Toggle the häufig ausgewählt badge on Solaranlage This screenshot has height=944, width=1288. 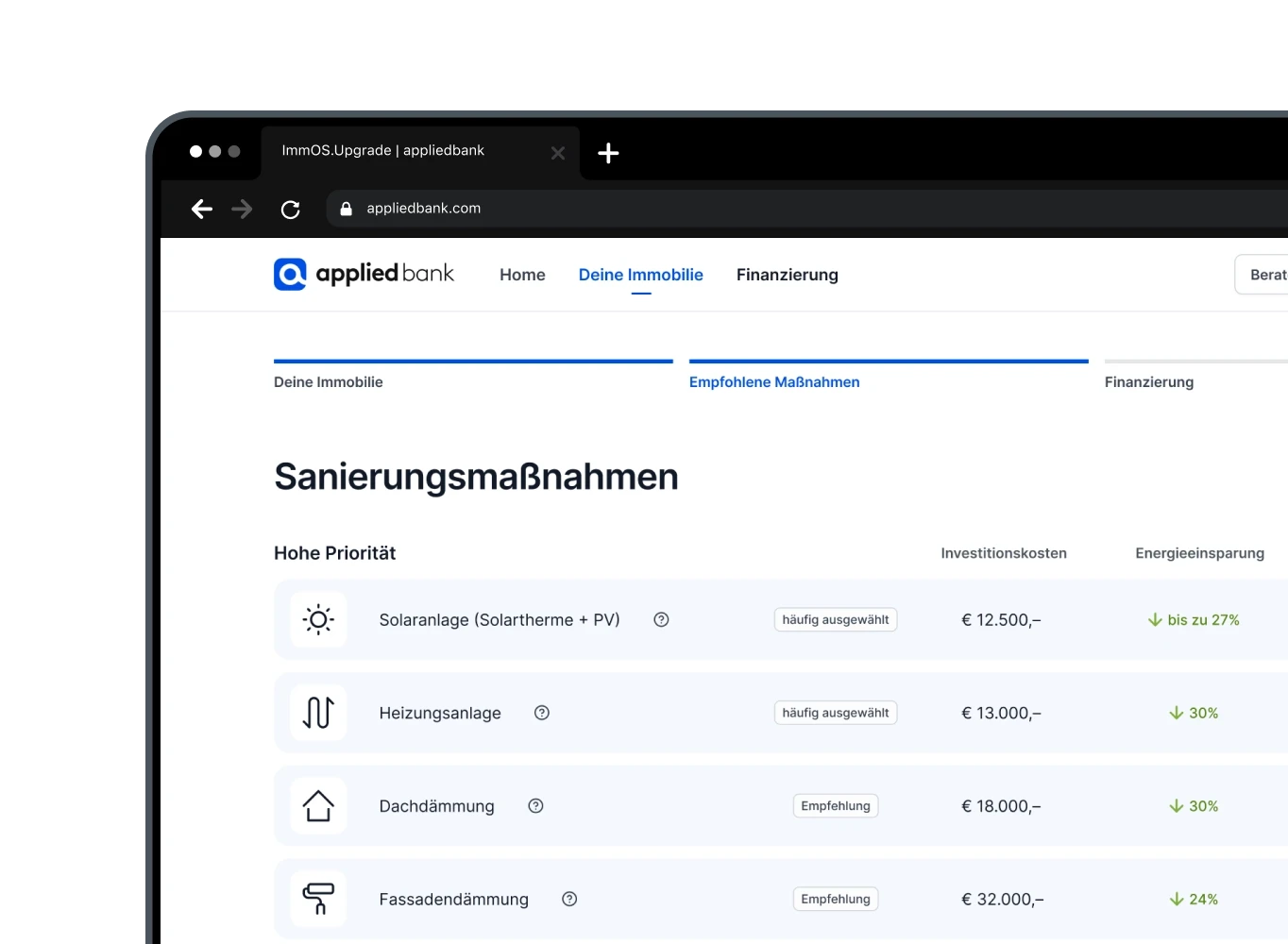pyautogui.click(x=835, y=619)
